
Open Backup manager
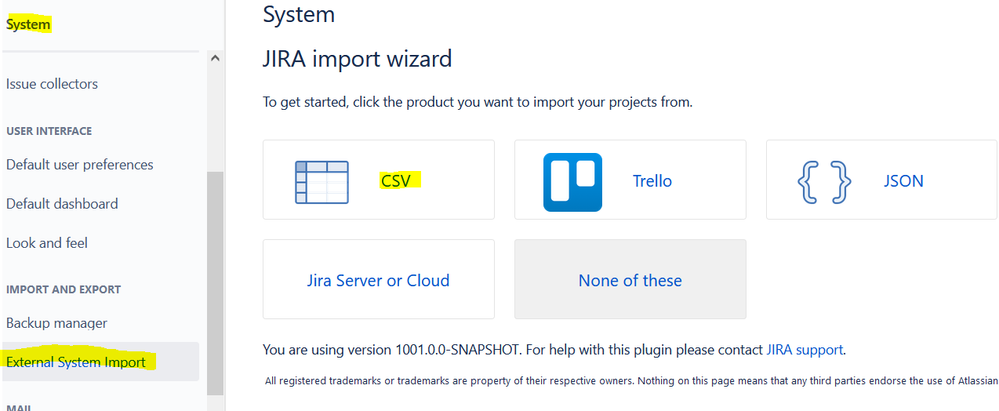pos(57,323)
